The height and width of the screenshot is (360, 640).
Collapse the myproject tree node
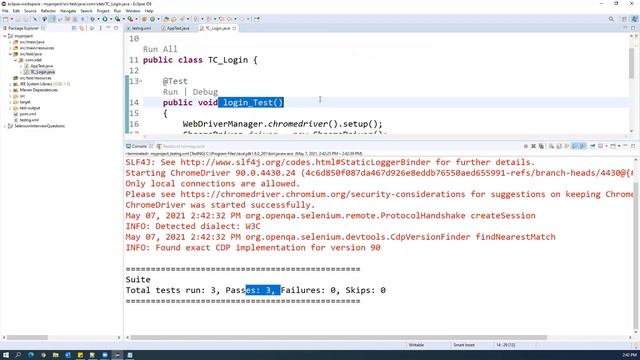click(x=5, y=36)
